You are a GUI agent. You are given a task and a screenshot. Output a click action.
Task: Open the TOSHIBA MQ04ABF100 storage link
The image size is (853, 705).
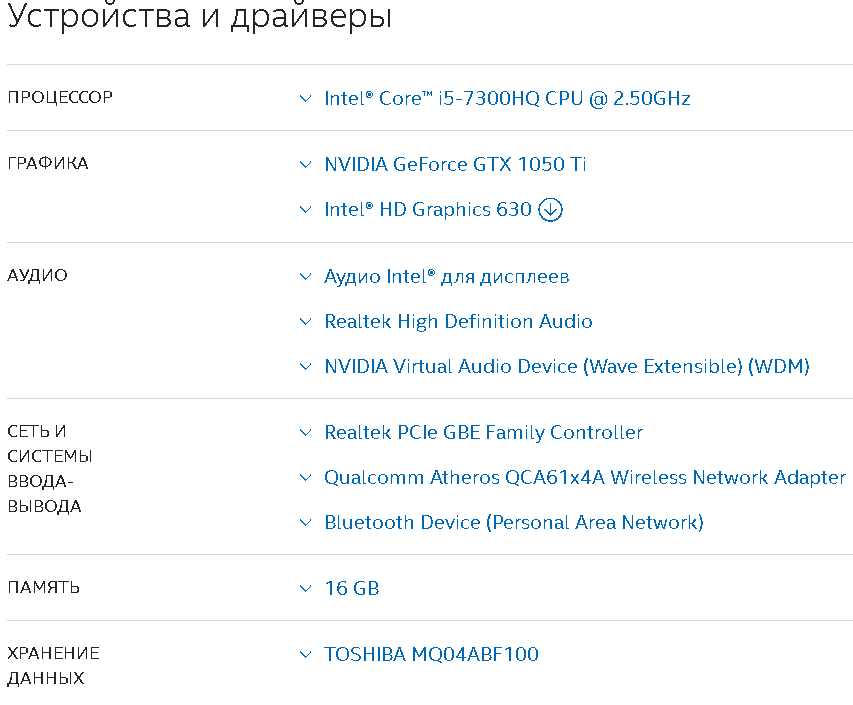coord(431,654)
